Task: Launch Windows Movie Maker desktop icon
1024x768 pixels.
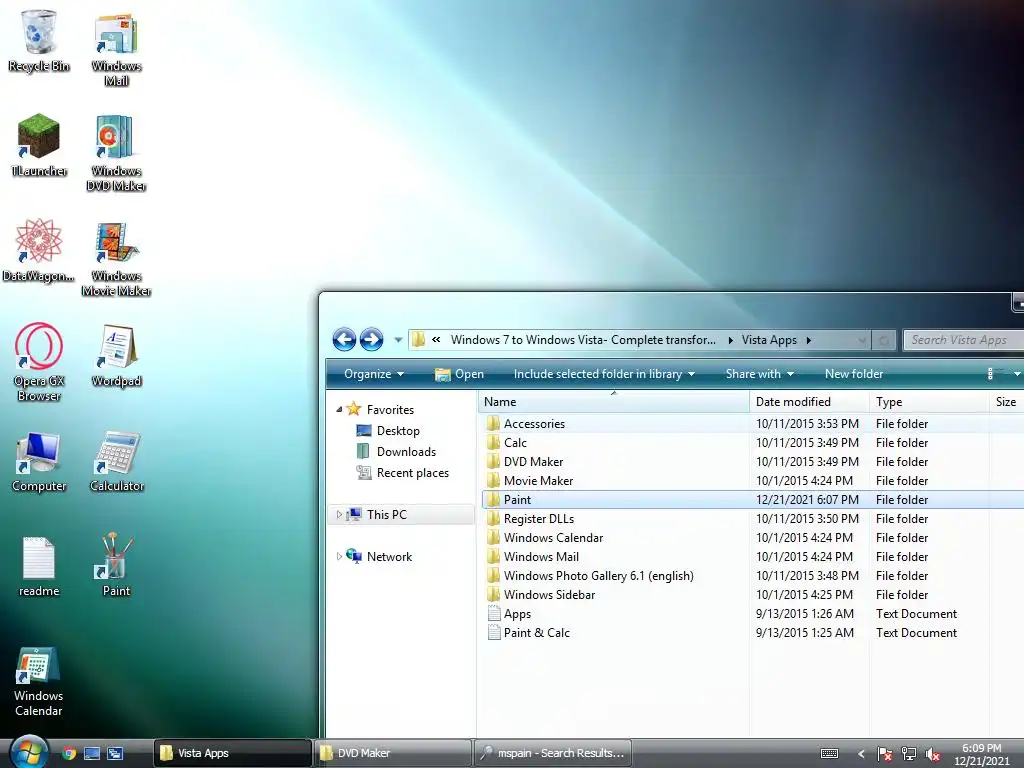Action: click(116, 259)
